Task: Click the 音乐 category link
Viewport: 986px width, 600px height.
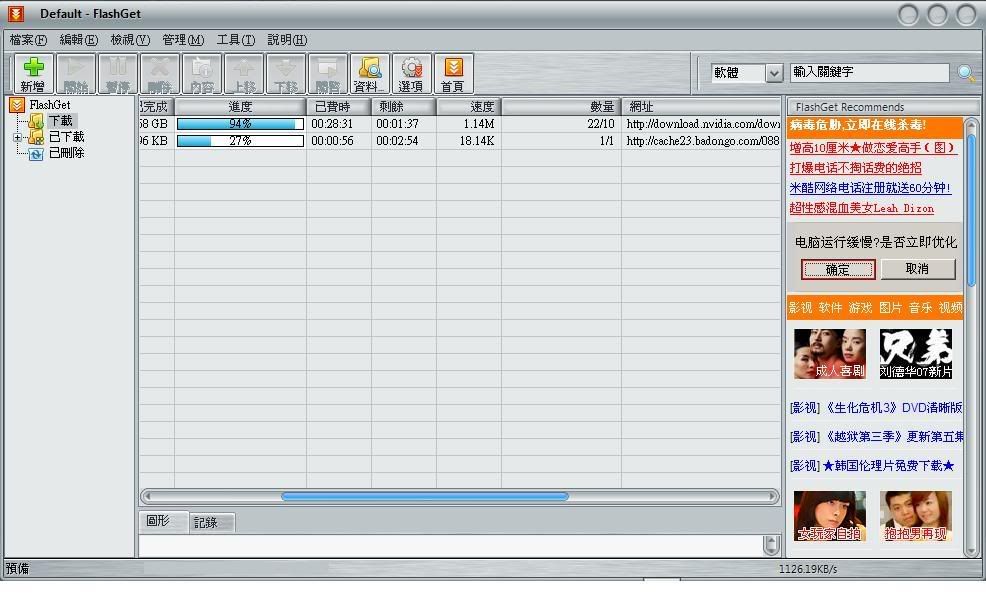Action: click(920, 308)
